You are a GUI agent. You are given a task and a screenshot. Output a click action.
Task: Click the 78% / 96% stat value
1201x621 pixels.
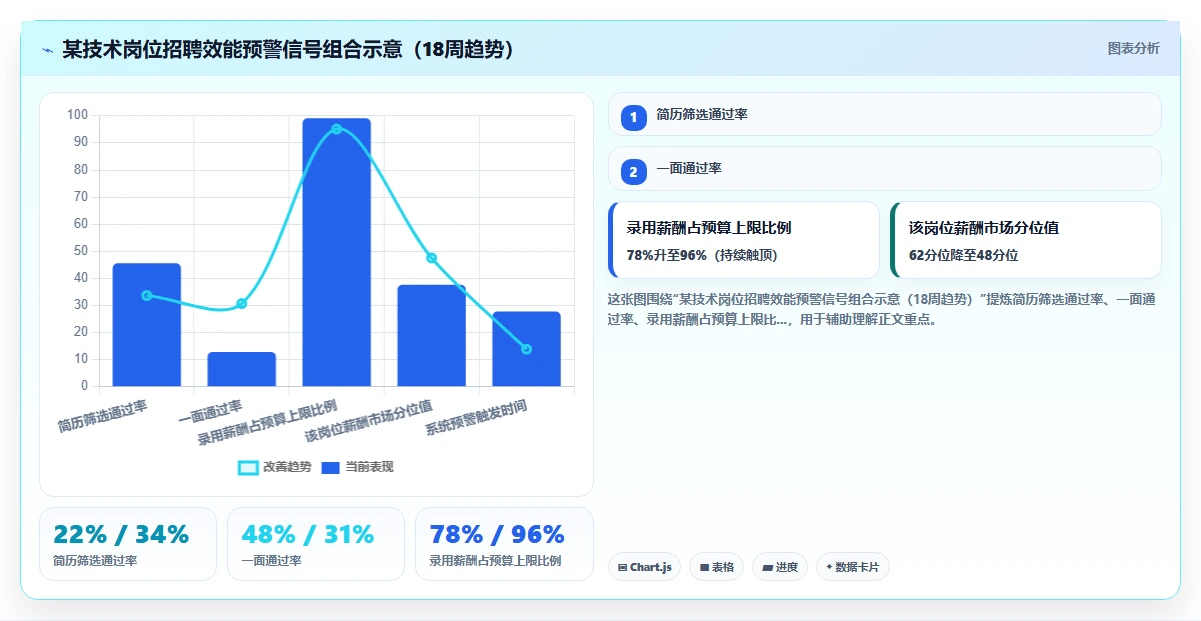(x=497, y=535)
